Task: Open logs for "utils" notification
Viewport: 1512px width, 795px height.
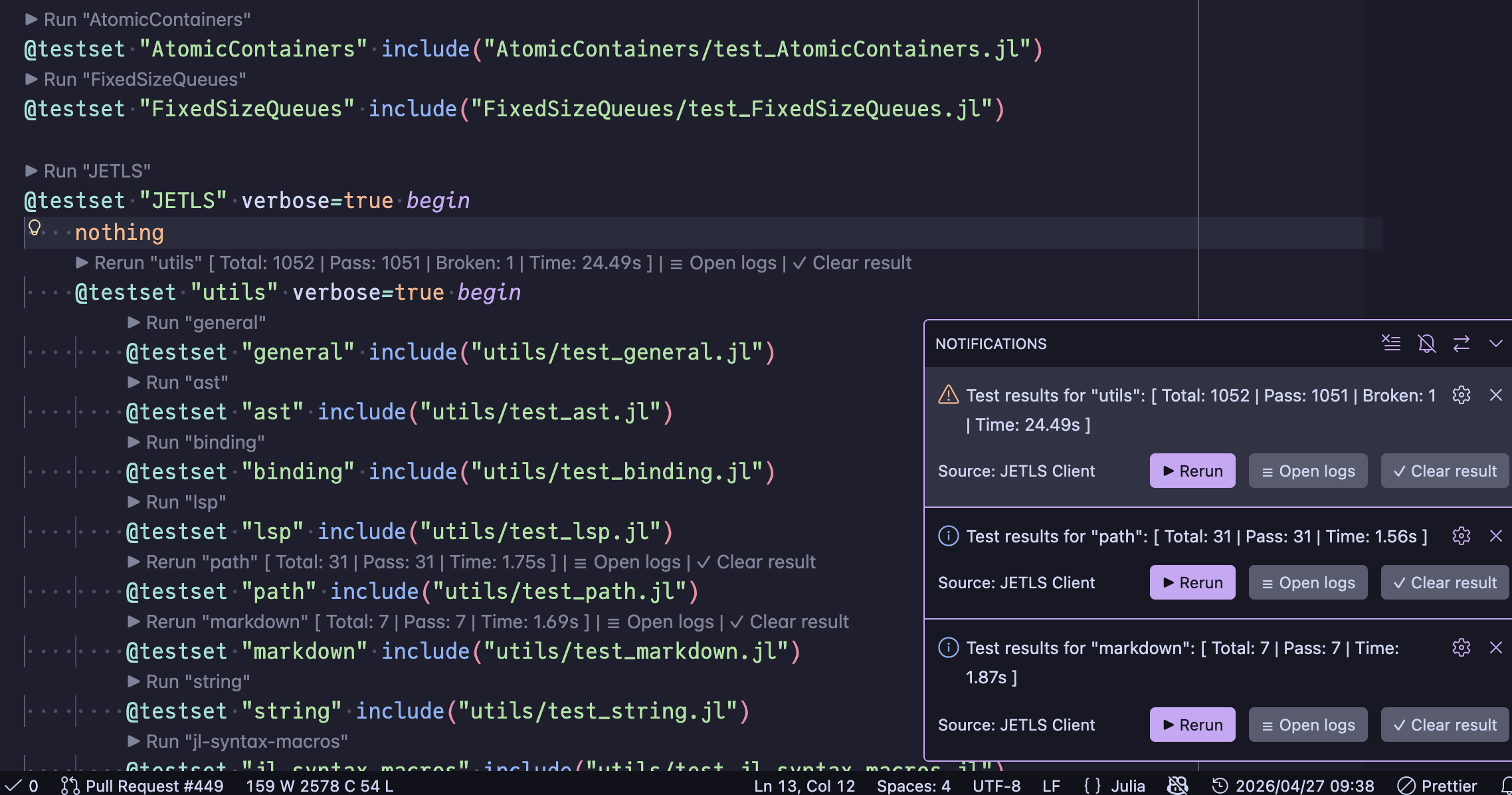Action: (1308, 471)
